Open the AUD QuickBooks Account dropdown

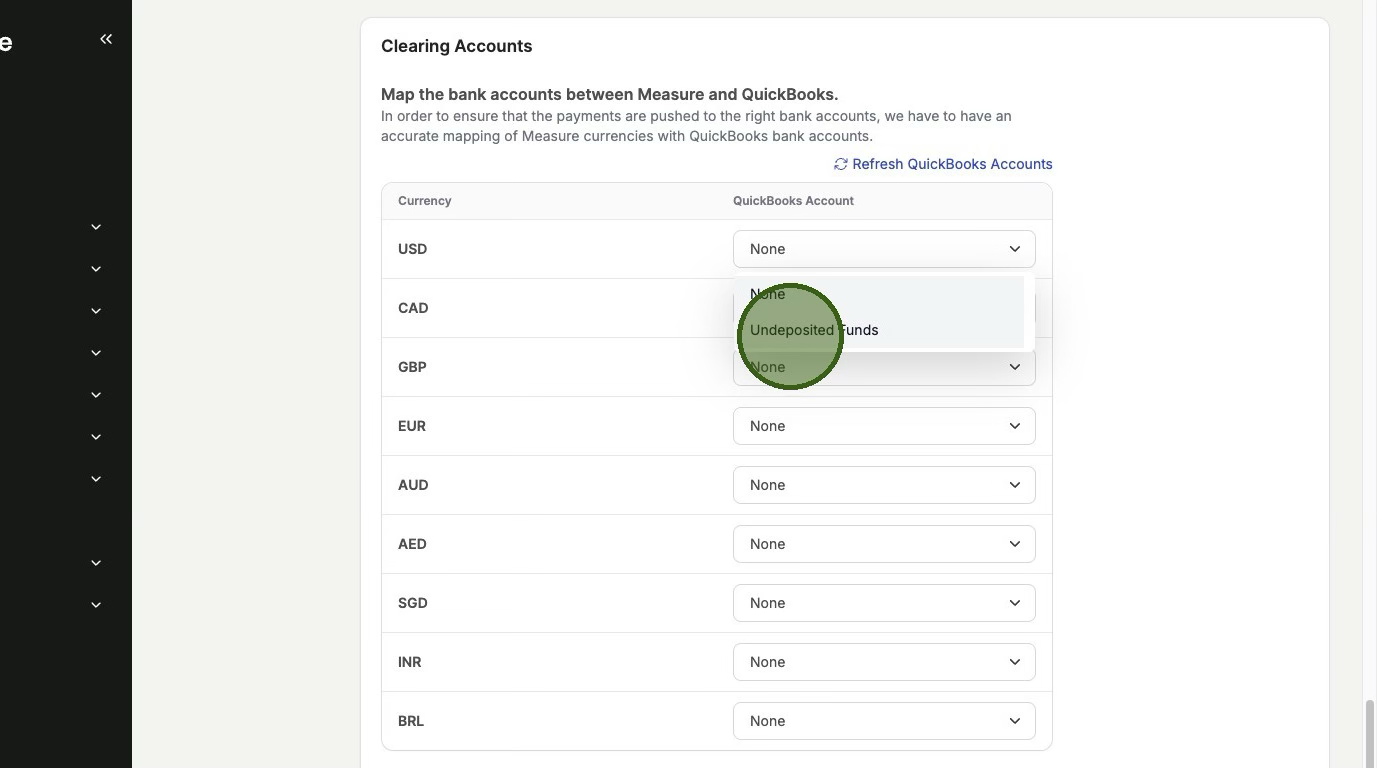pos(883,485)
